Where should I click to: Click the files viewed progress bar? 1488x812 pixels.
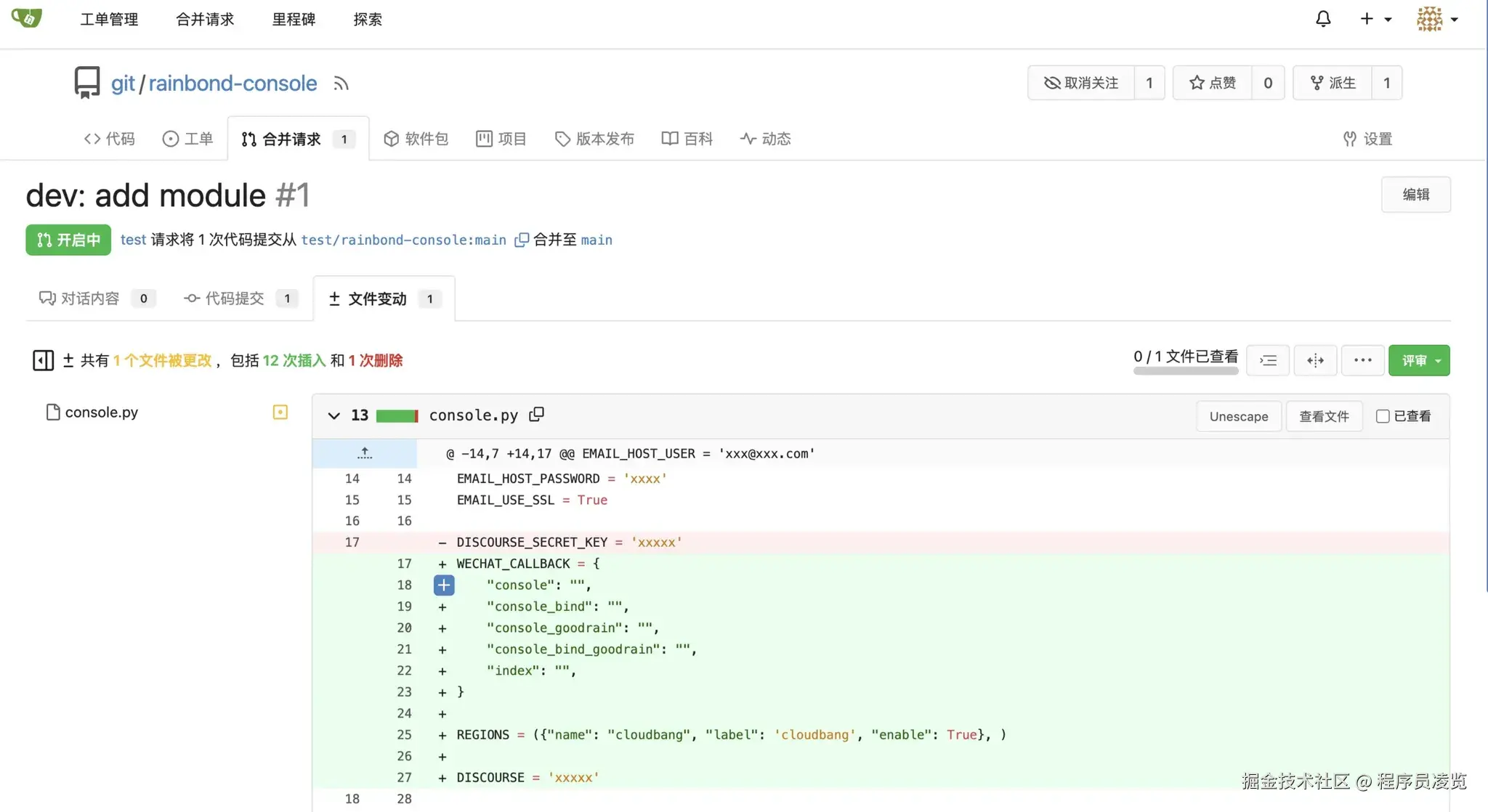1185,371
